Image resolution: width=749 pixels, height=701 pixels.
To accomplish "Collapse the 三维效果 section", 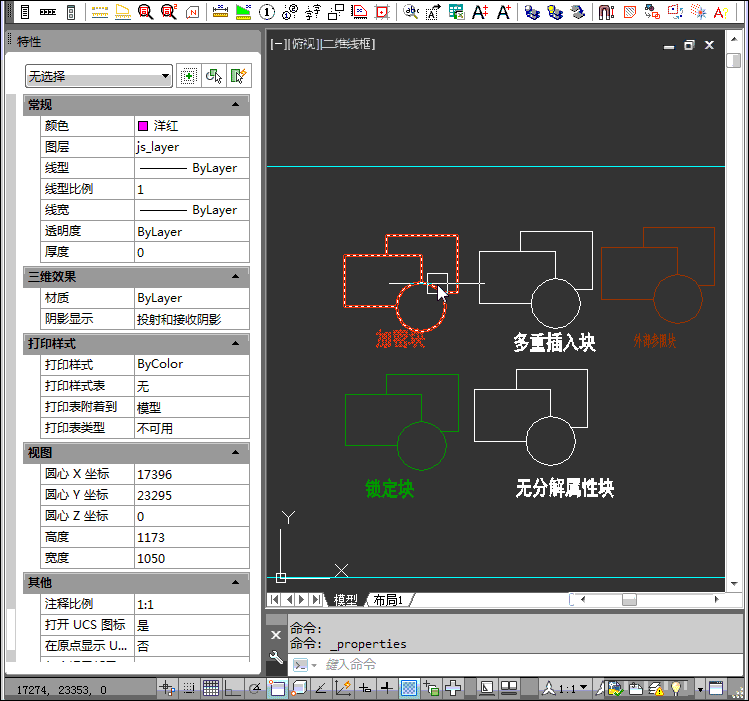I will tap(235, 276).
